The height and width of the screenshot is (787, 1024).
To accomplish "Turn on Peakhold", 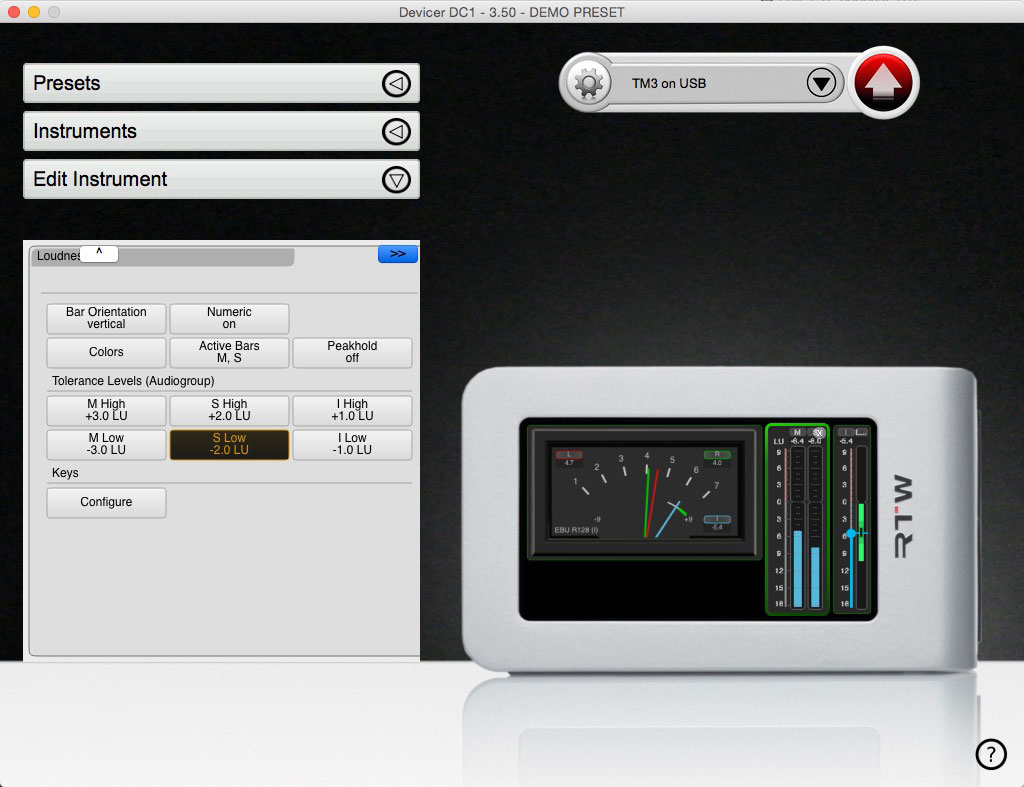I will [351, 352].
